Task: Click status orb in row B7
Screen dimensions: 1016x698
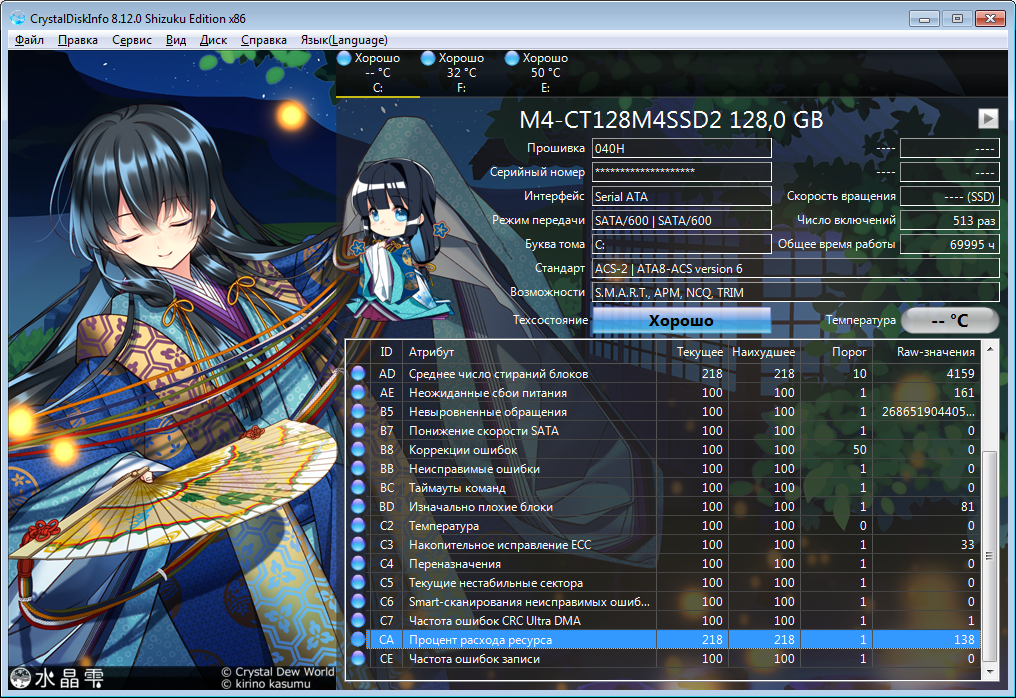Action: click(358, 430)
